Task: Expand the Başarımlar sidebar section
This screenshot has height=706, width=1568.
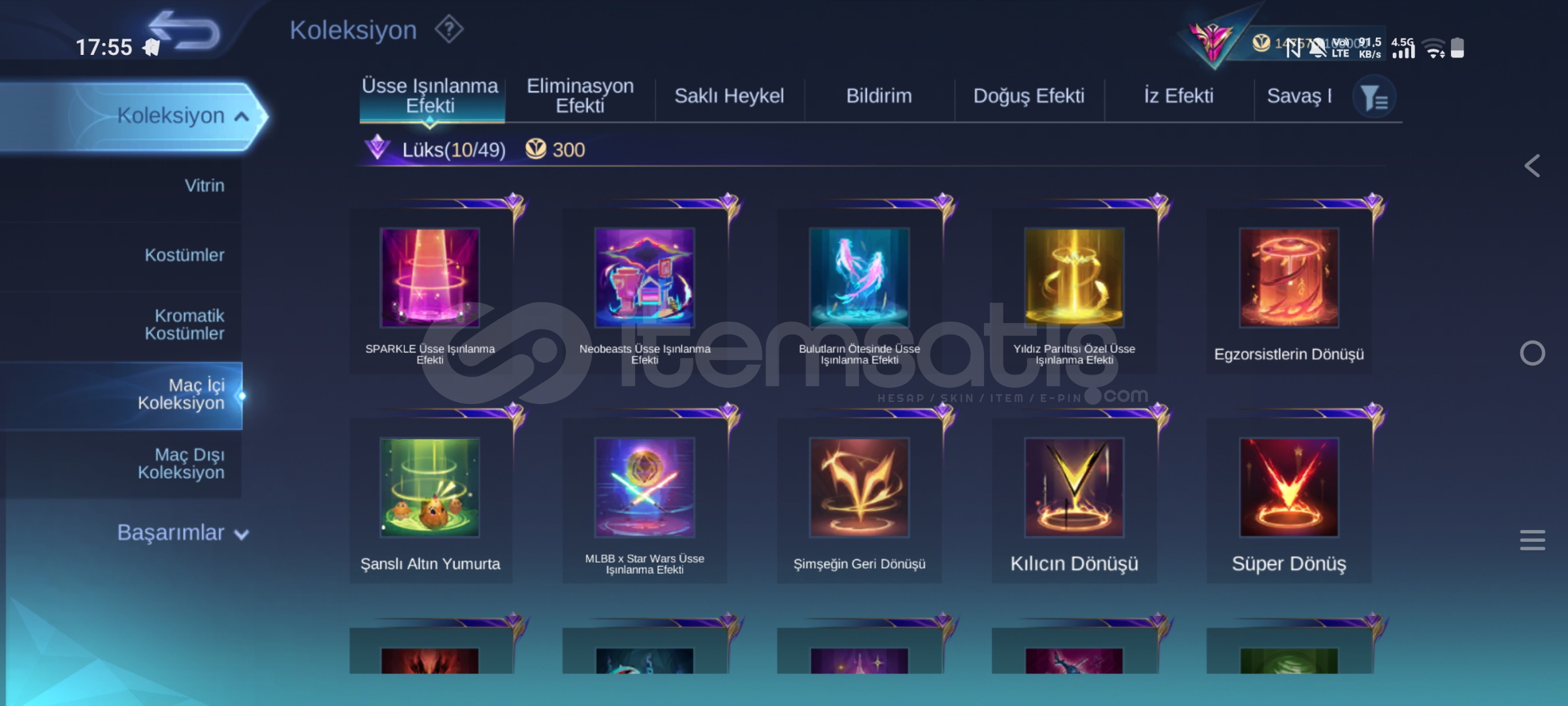Action: click(x=183, y=533)
